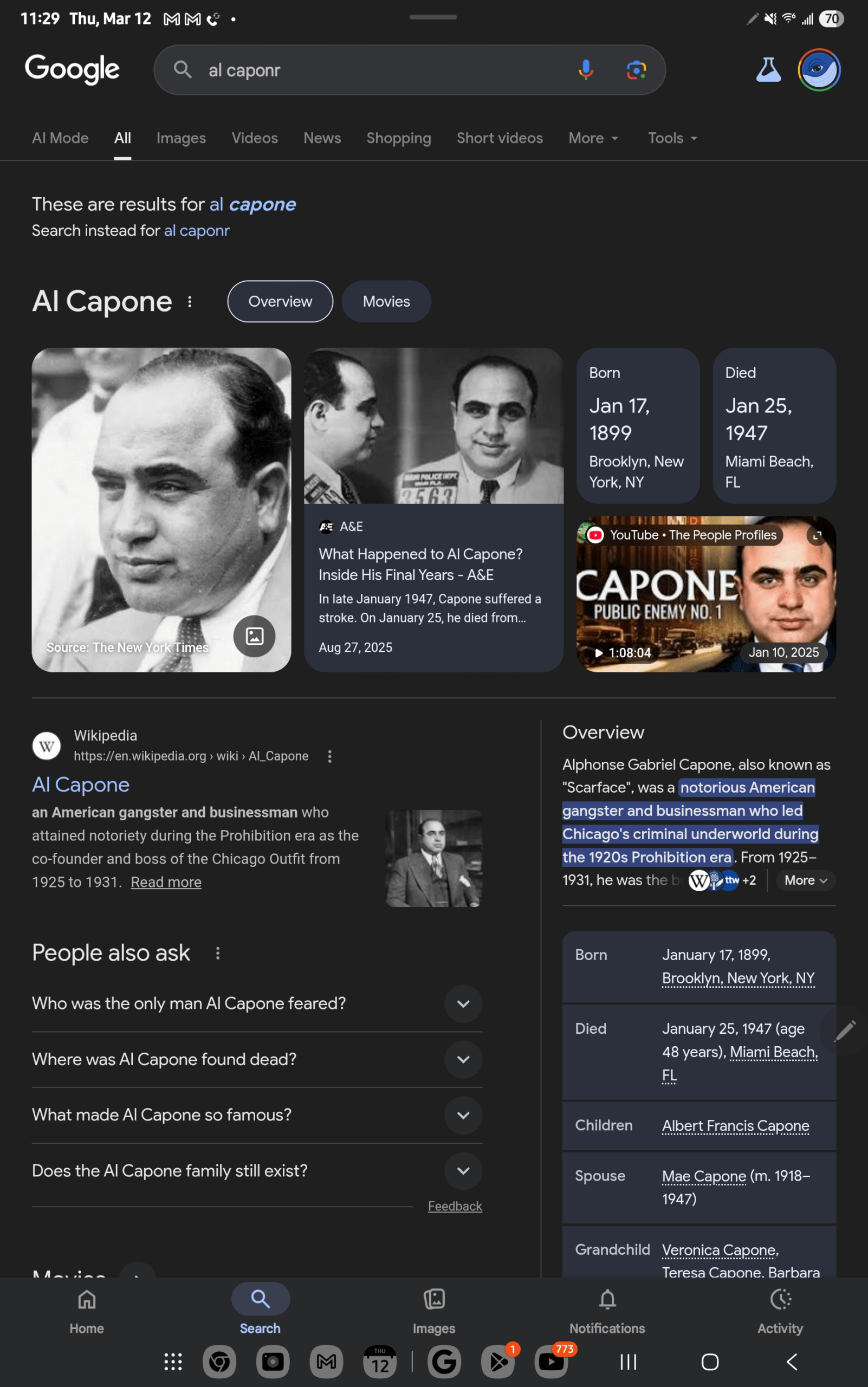Expand "Who was the only man Al Capone feared?"
The height and width of the screenshot is (1387, 868).
(x=463, y=1004)
